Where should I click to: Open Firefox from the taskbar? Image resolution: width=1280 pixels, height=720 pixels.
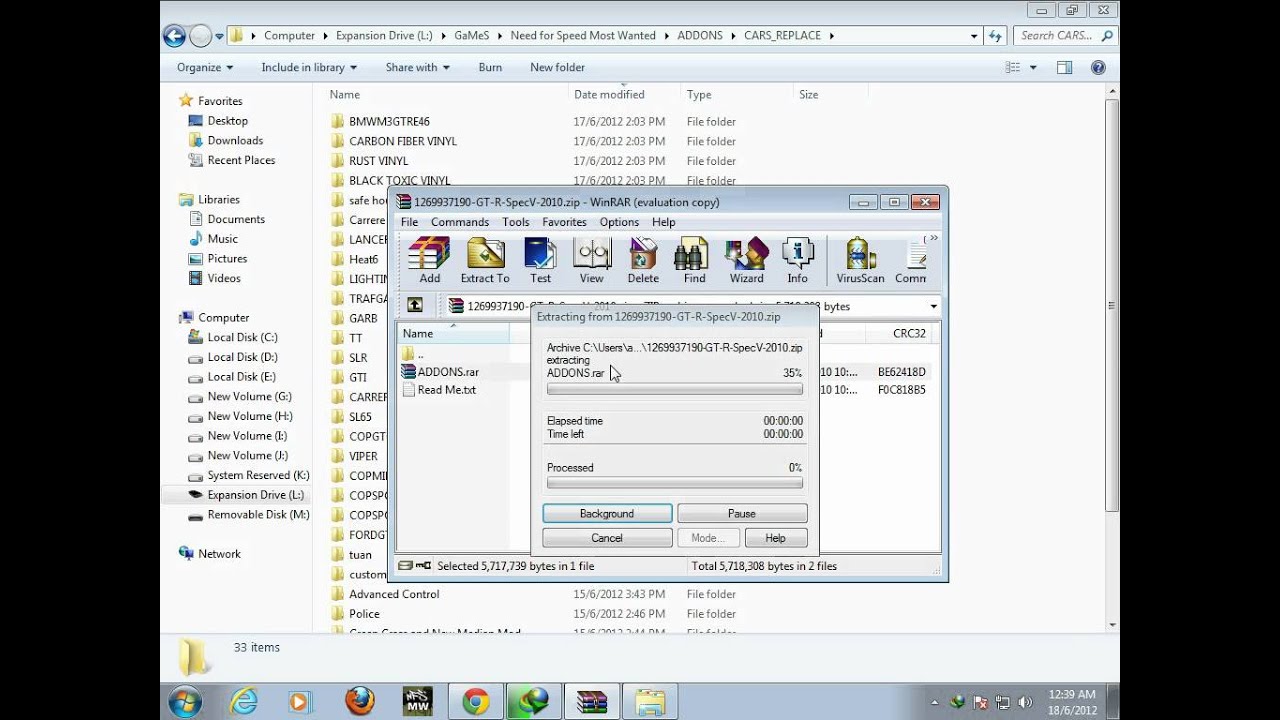tap(359, 701)
